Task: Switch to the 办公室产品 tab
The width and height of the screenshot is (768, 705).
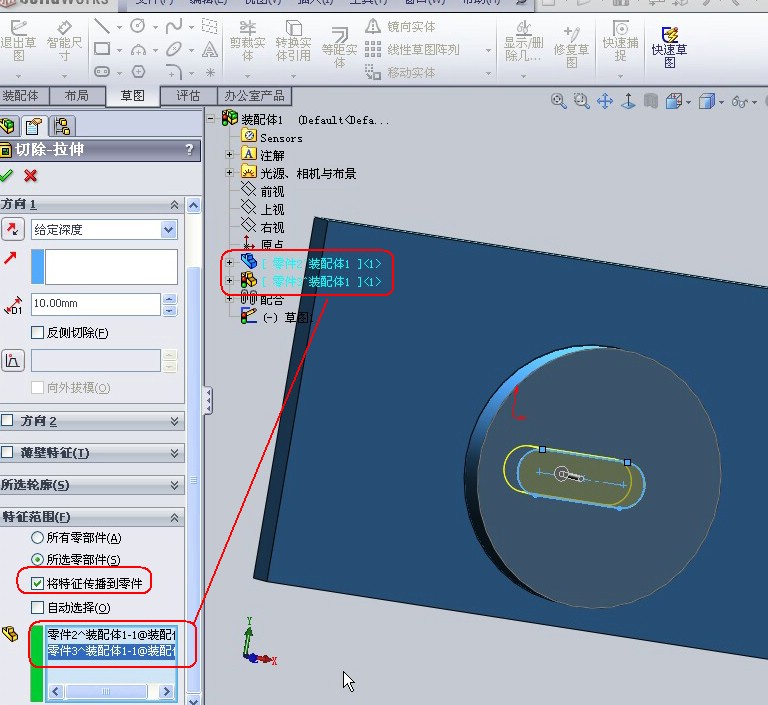Action: point(254,96)
